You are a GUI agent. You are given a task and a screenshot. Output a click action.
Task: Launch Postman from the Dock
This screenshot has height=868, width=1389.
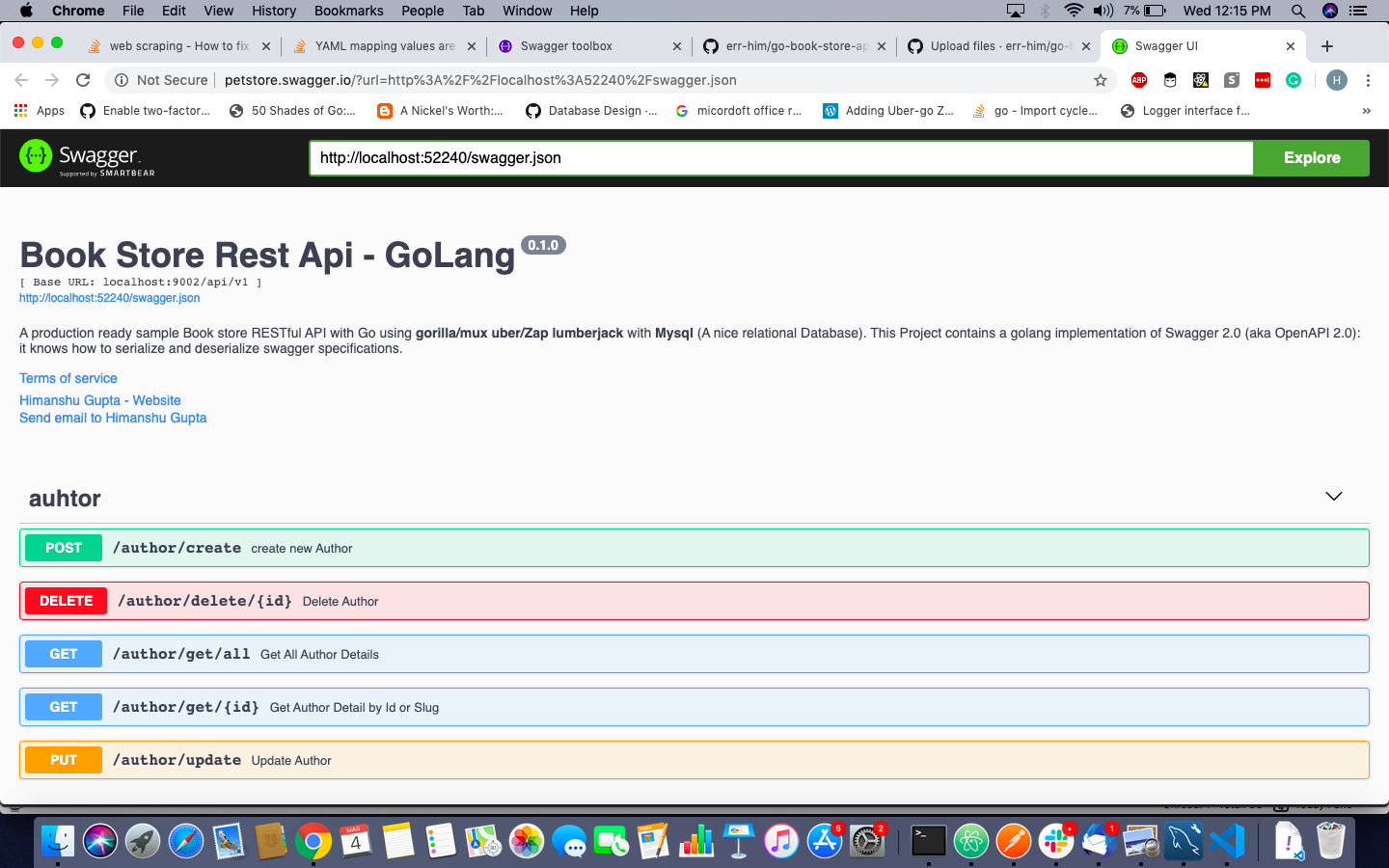pyautogui.click(x=1013, y=841)
